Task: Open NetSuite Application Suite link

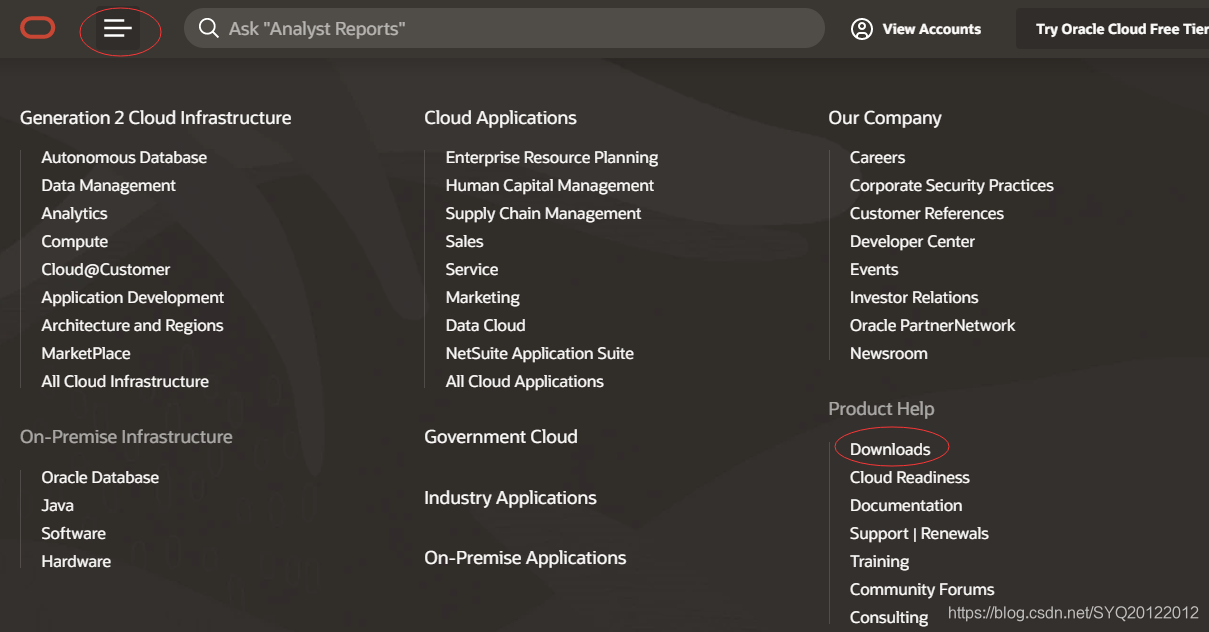Action: [540, 353]
